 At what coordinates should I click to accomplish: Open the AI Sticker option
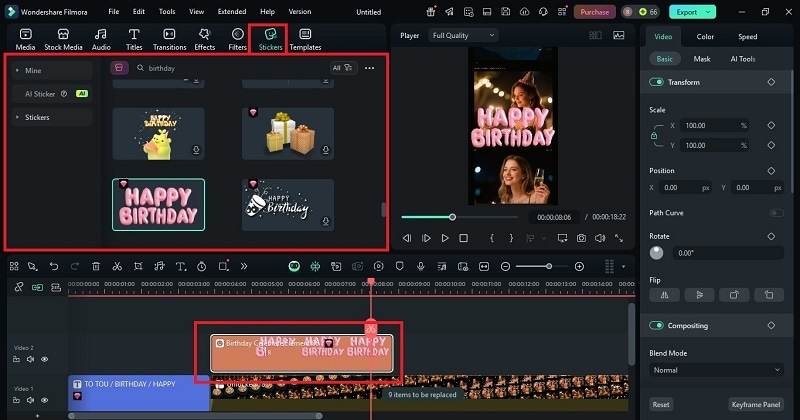(x=52, y=94)
